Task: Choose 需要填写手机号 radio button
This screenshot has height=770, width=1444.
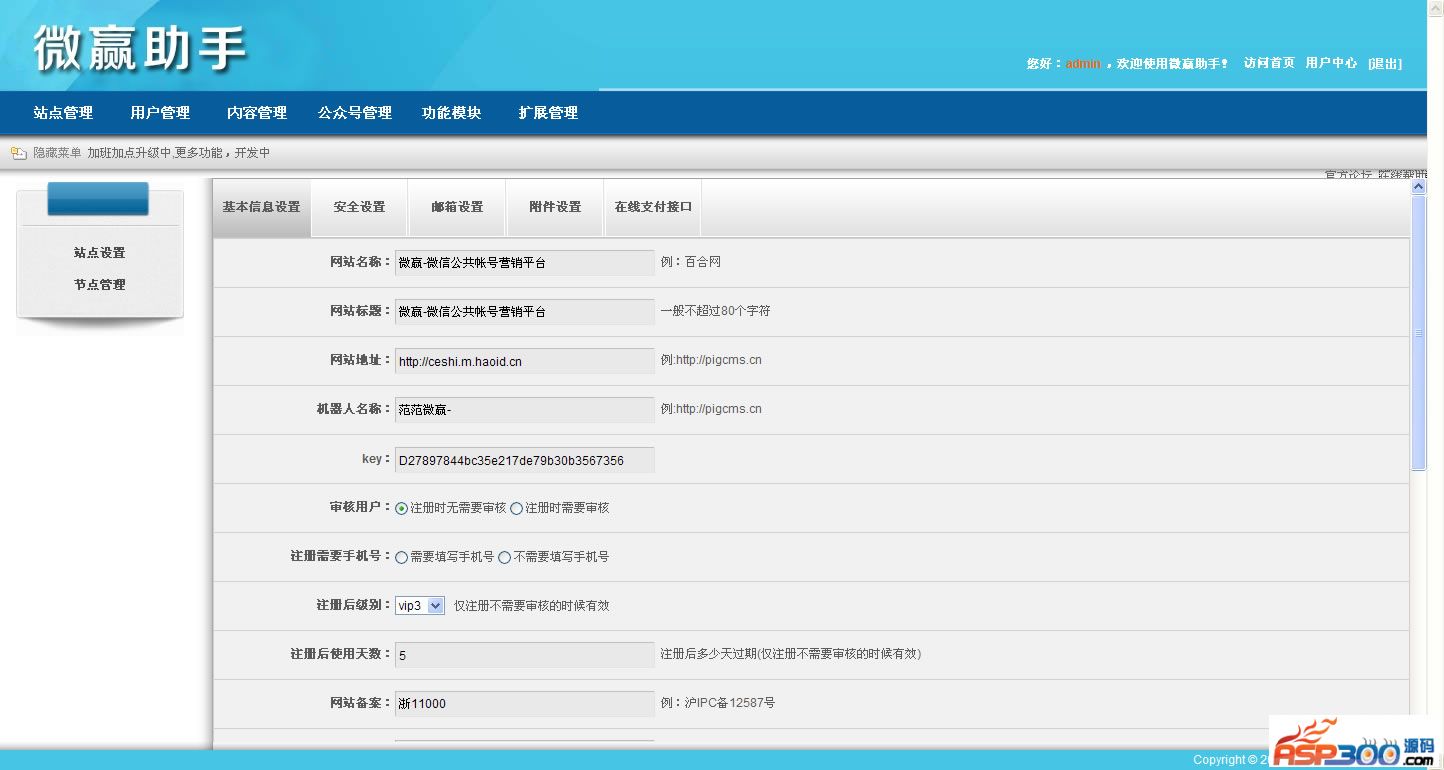Action: [x=402, y=557]
